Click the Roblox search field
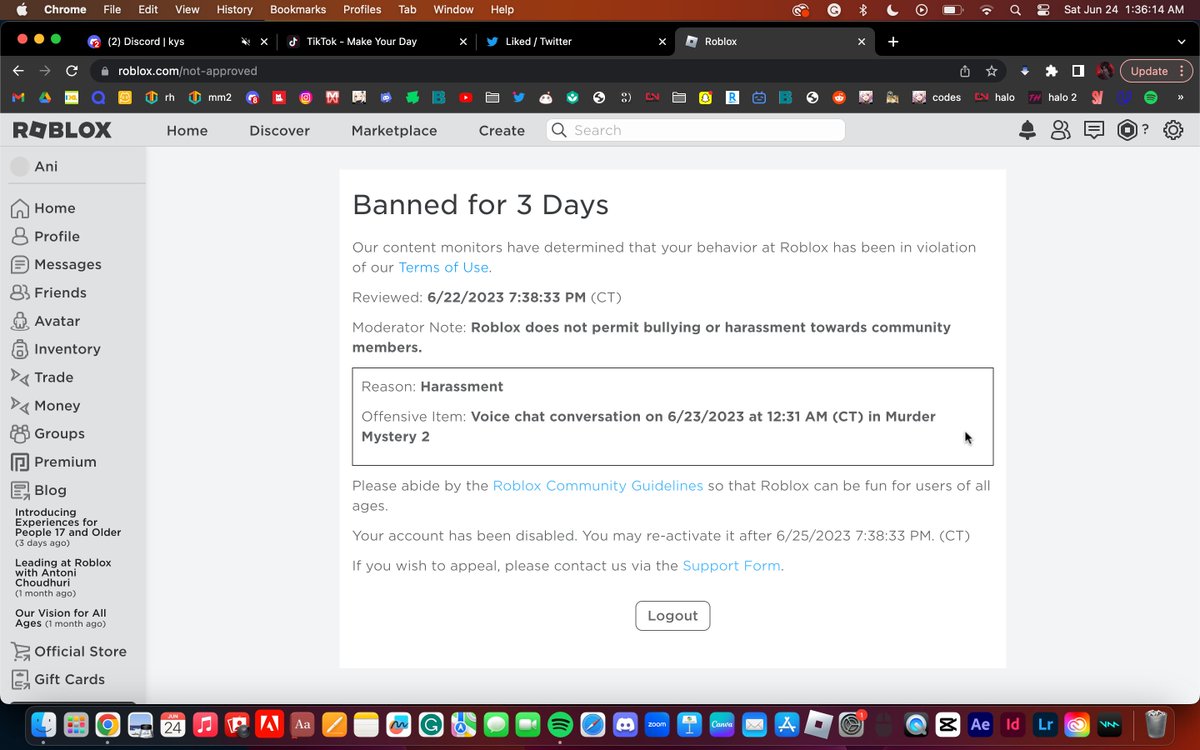This screenshot has width=1200, height=750. tap(695, 130)
